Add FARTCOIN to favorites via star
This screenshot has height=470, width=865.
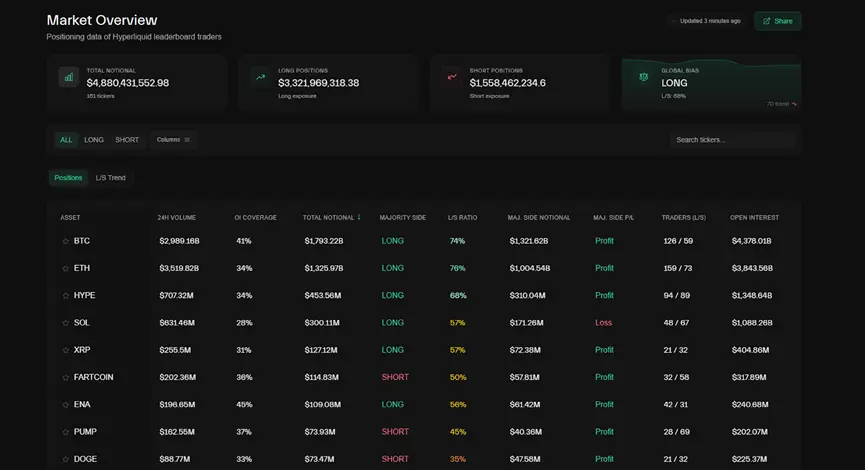click(66, 377)
